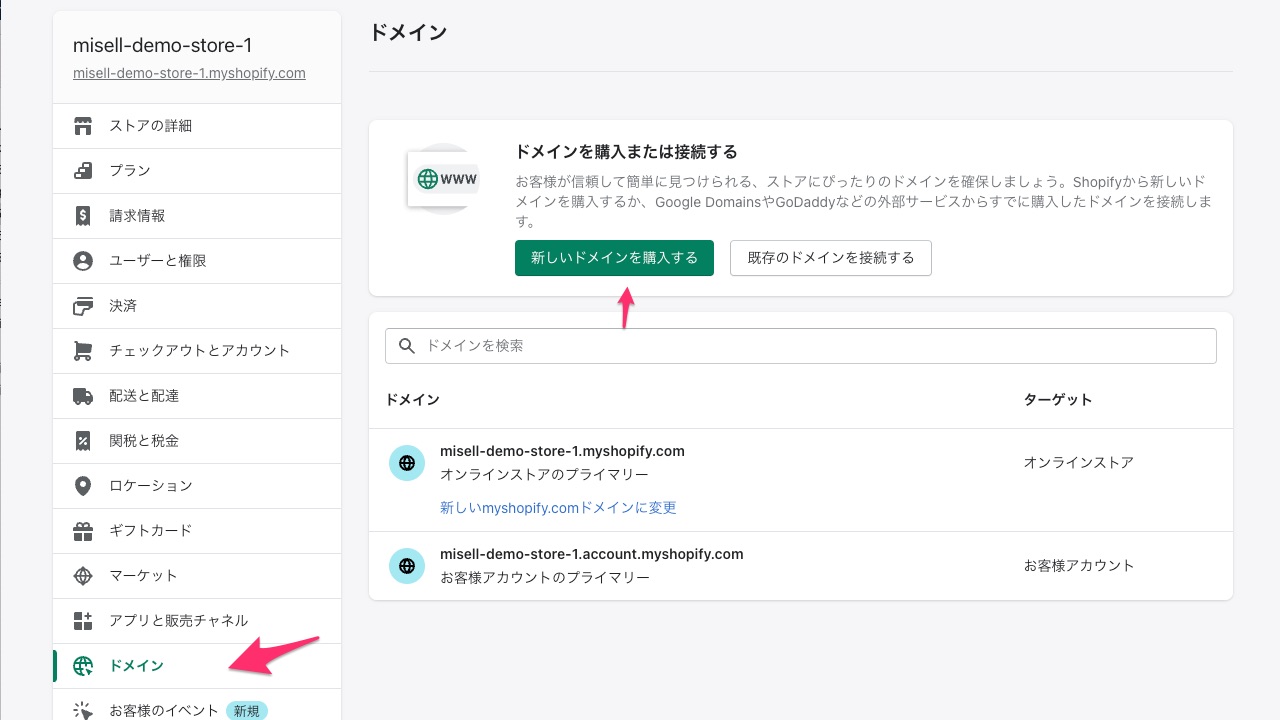1280x720 pixels.
Task: Click the ドメイン column header in table
Action: point(412,400)
